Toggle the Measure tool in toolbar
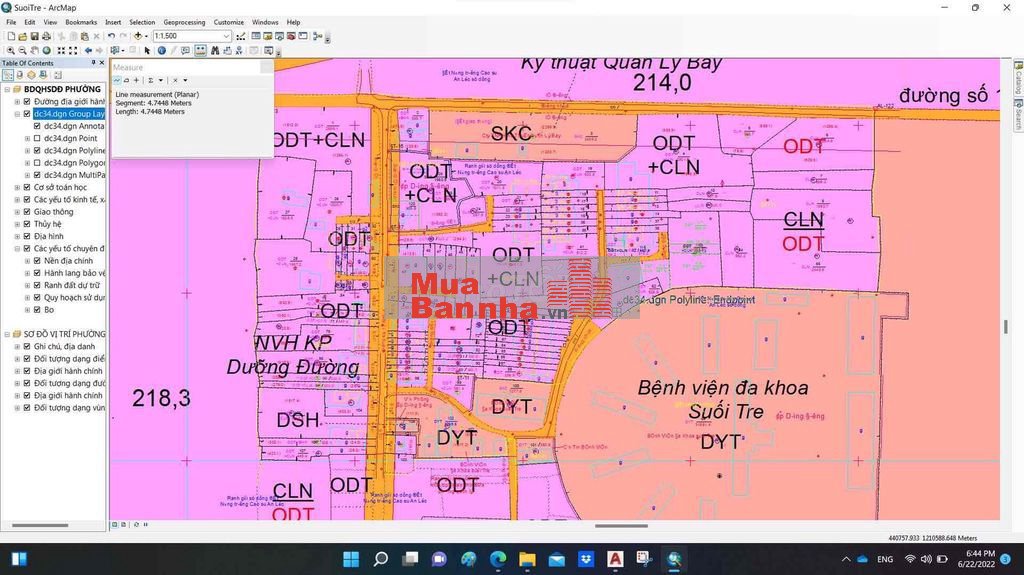 tap(200, 50)
